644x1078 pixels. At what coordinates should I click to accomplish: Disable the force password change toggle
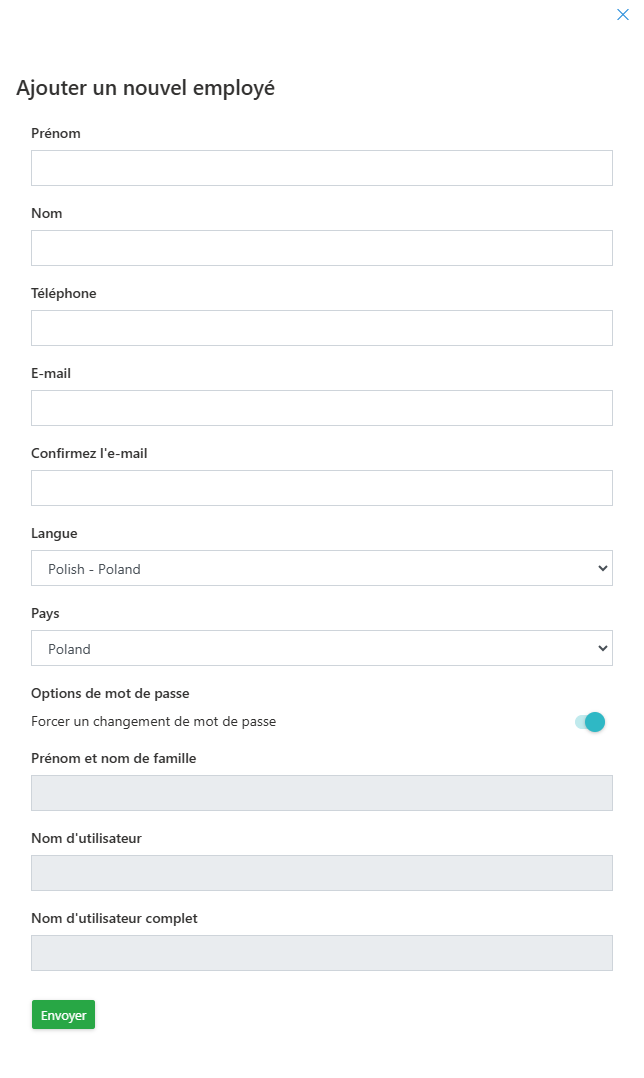pos(591,722)
